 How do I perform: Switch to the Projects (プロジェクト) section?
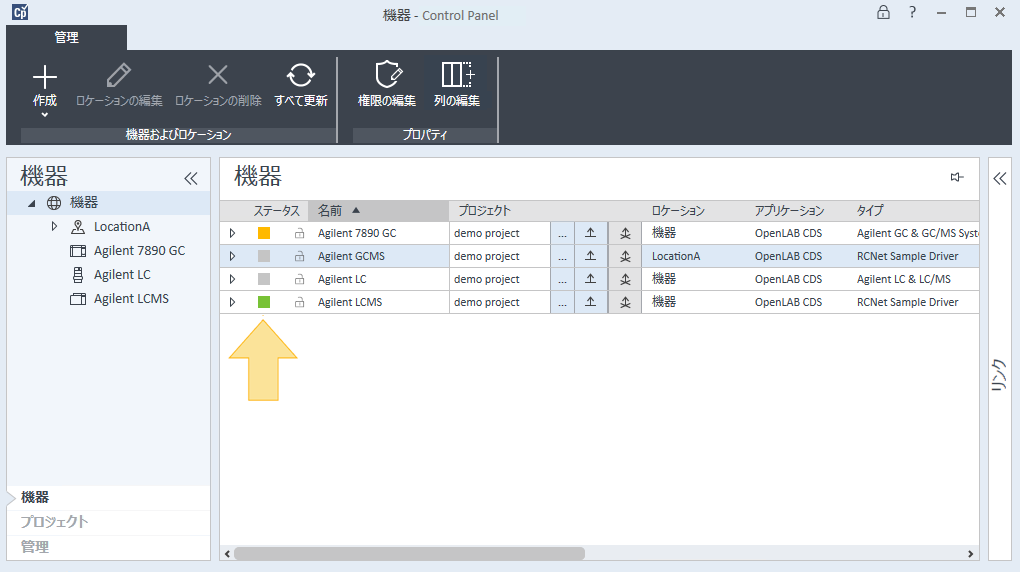coord(55,522)
